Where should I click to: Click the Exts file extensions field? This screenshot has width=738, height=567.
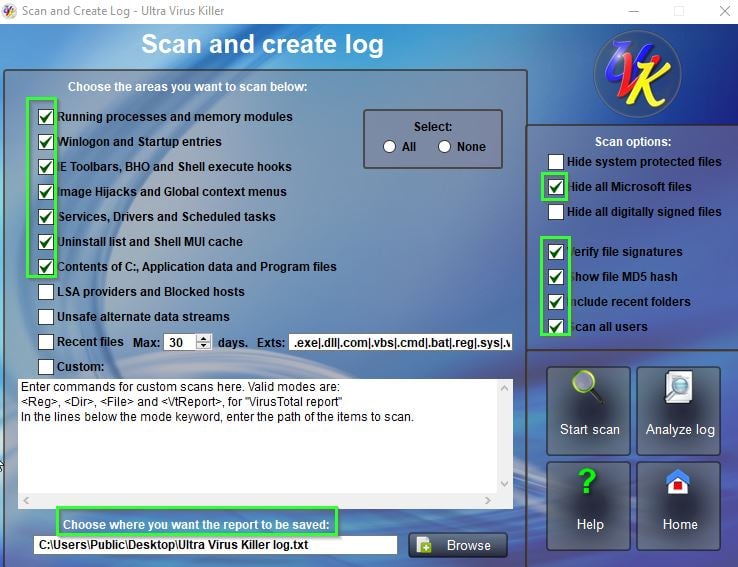tap(401, 343)
